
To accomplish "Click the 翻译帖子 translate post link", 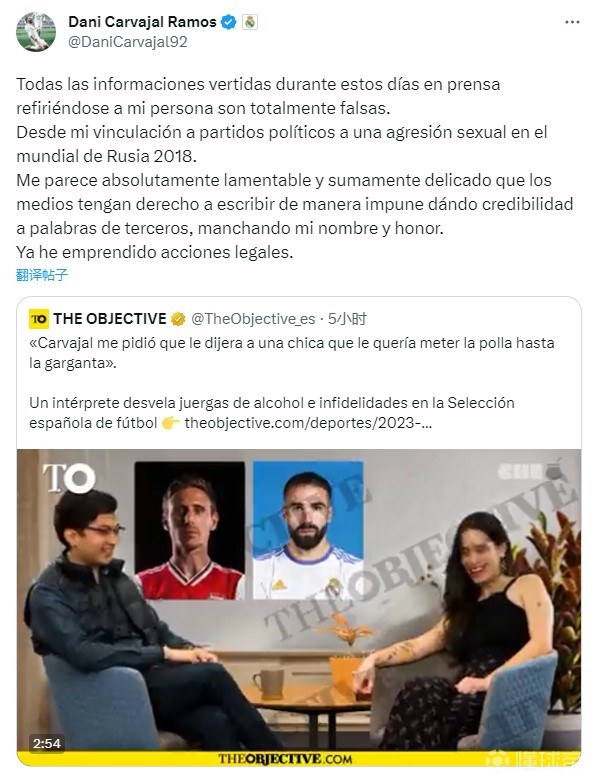I will click(42, 275).
